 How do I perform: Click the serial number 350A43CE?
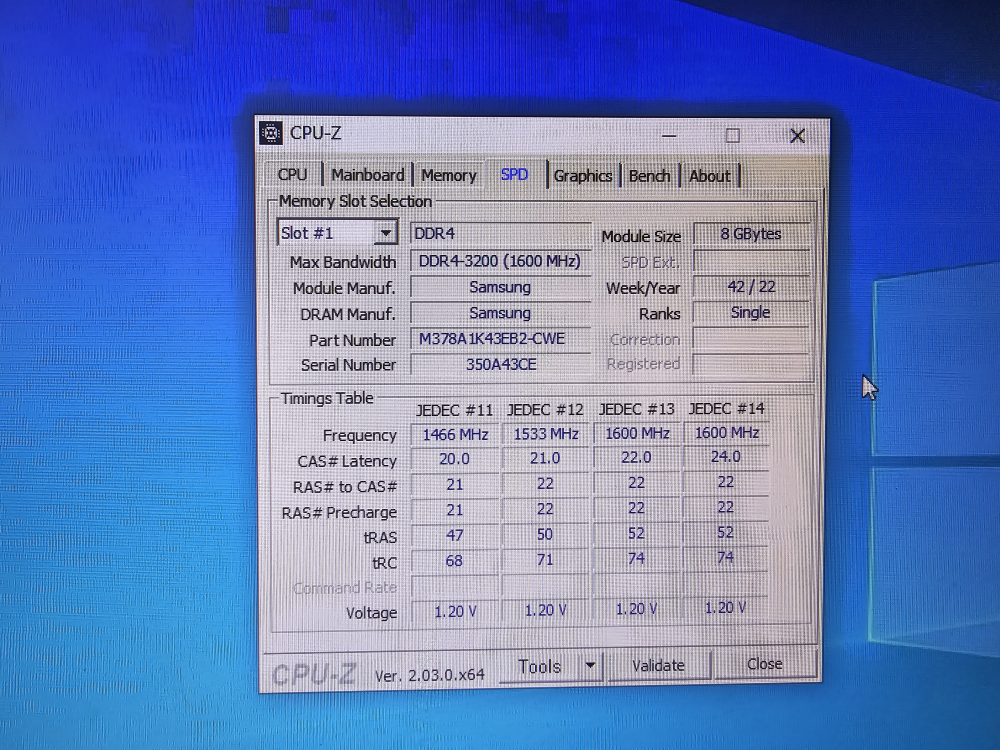(x=500, y=364)
